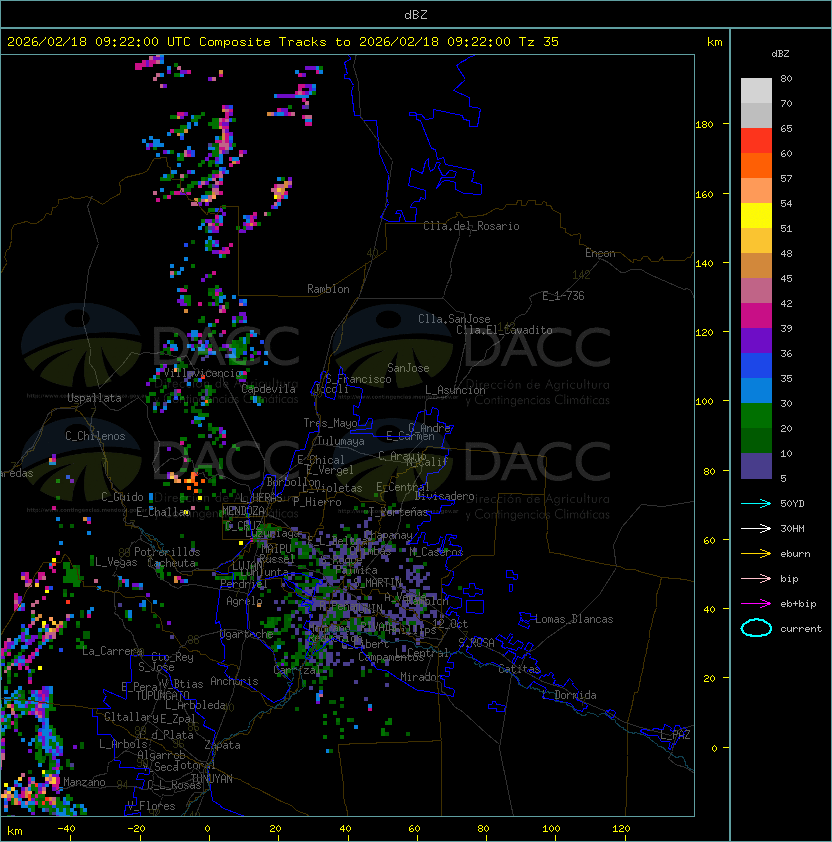Click the 'V_Flores' map label
This screenshot has width=832, height=842.
click(151, 806)
